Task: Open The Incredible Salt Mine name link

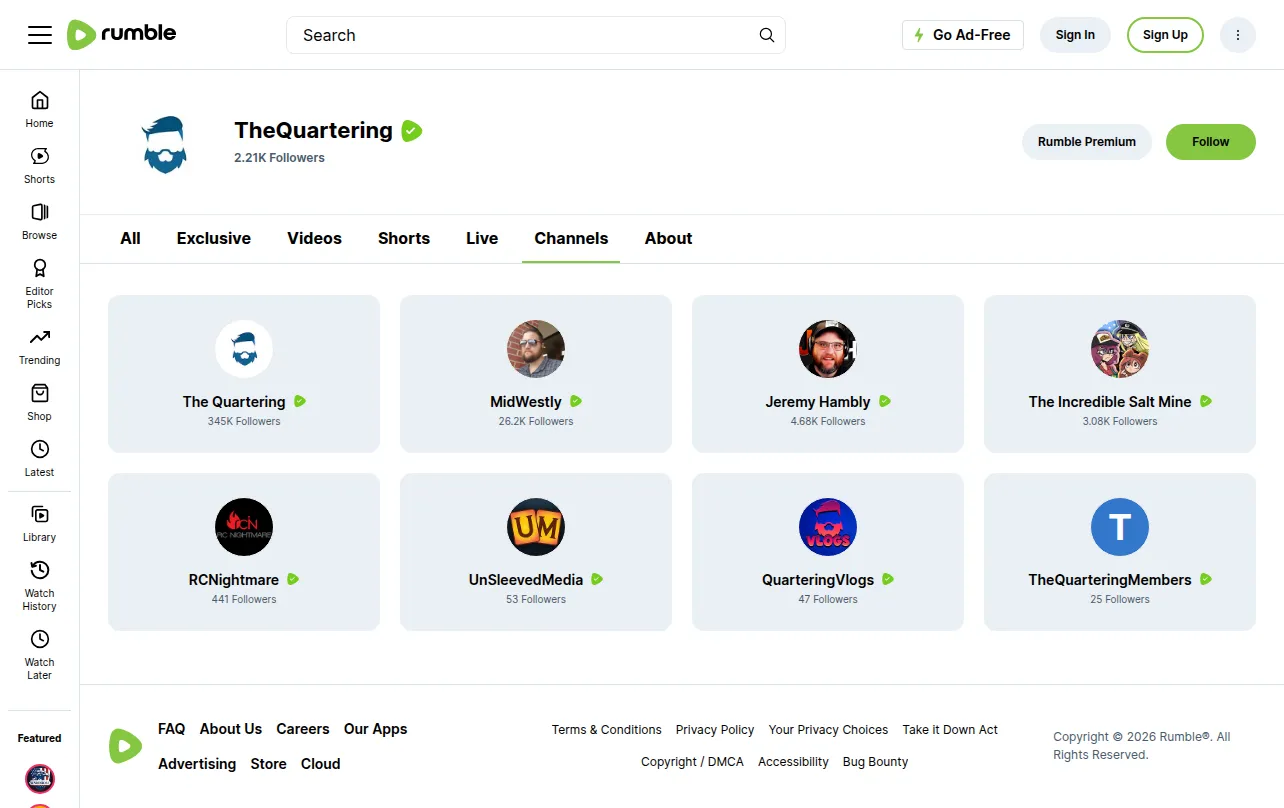Action: tap(1110, 402)
